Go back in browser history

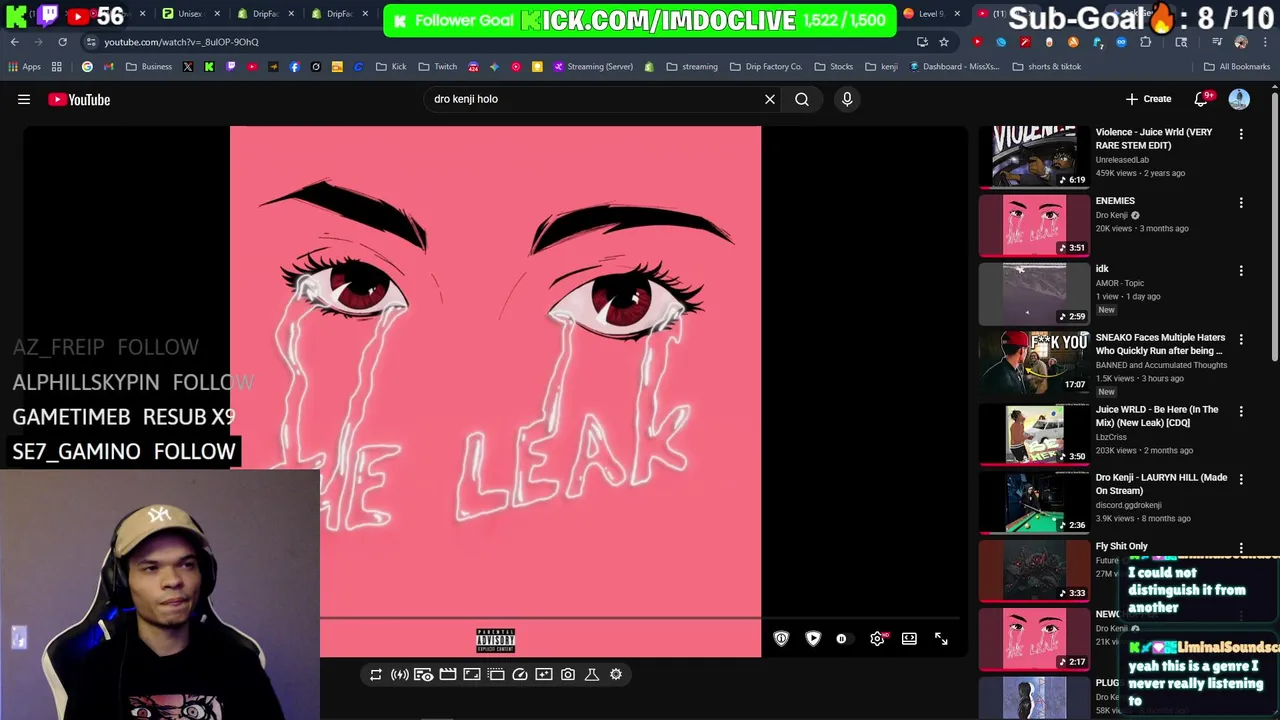point(15,42)
